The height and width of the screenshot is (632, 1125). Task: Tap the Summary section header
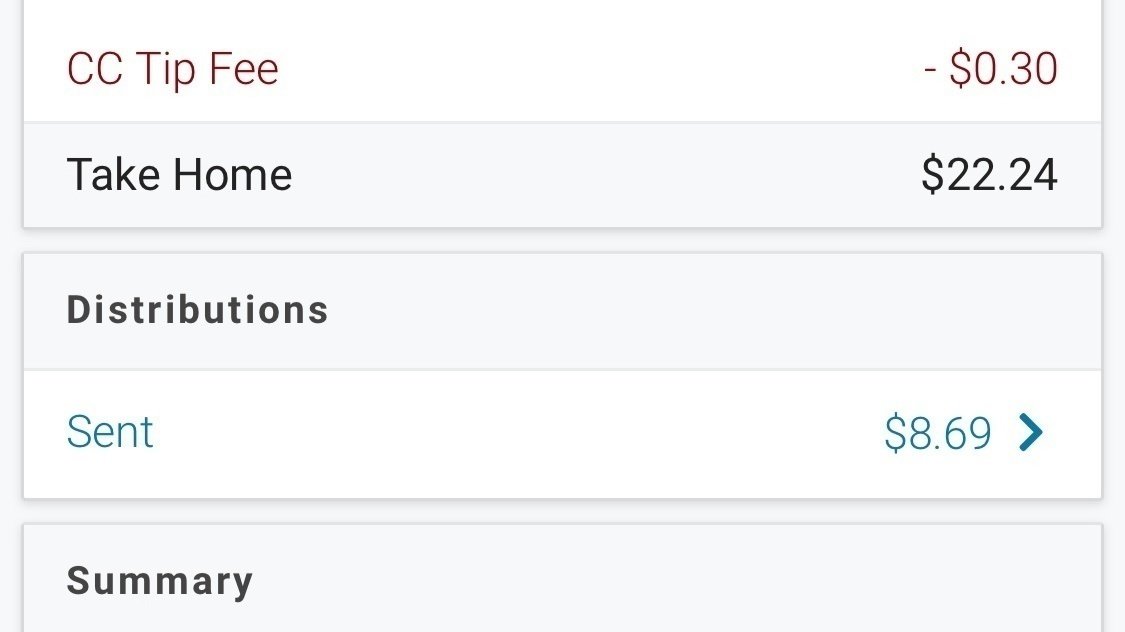pyautogui.click(x=159, y=581)
